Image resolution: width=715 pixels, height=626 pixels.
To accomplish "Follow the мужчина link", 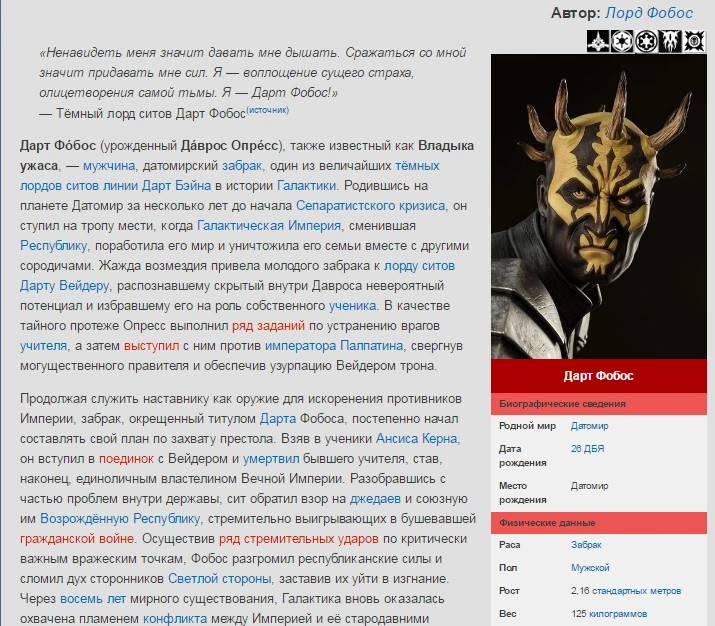I will 109,166.
